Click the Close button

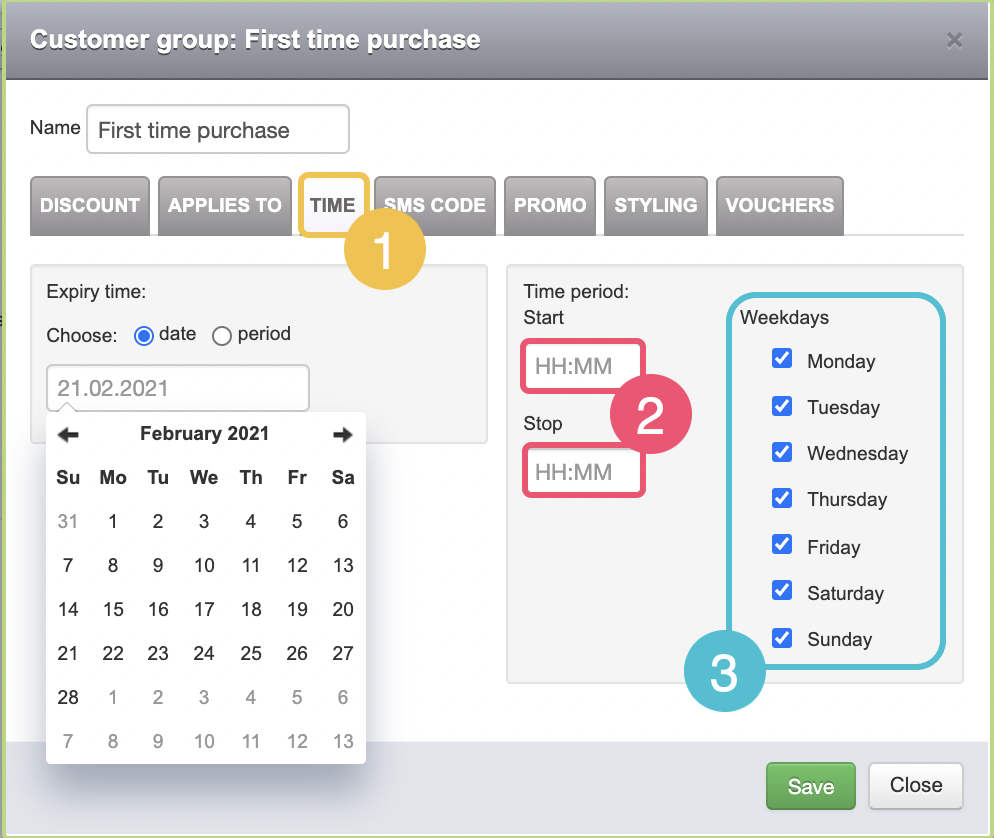point(915,785)
